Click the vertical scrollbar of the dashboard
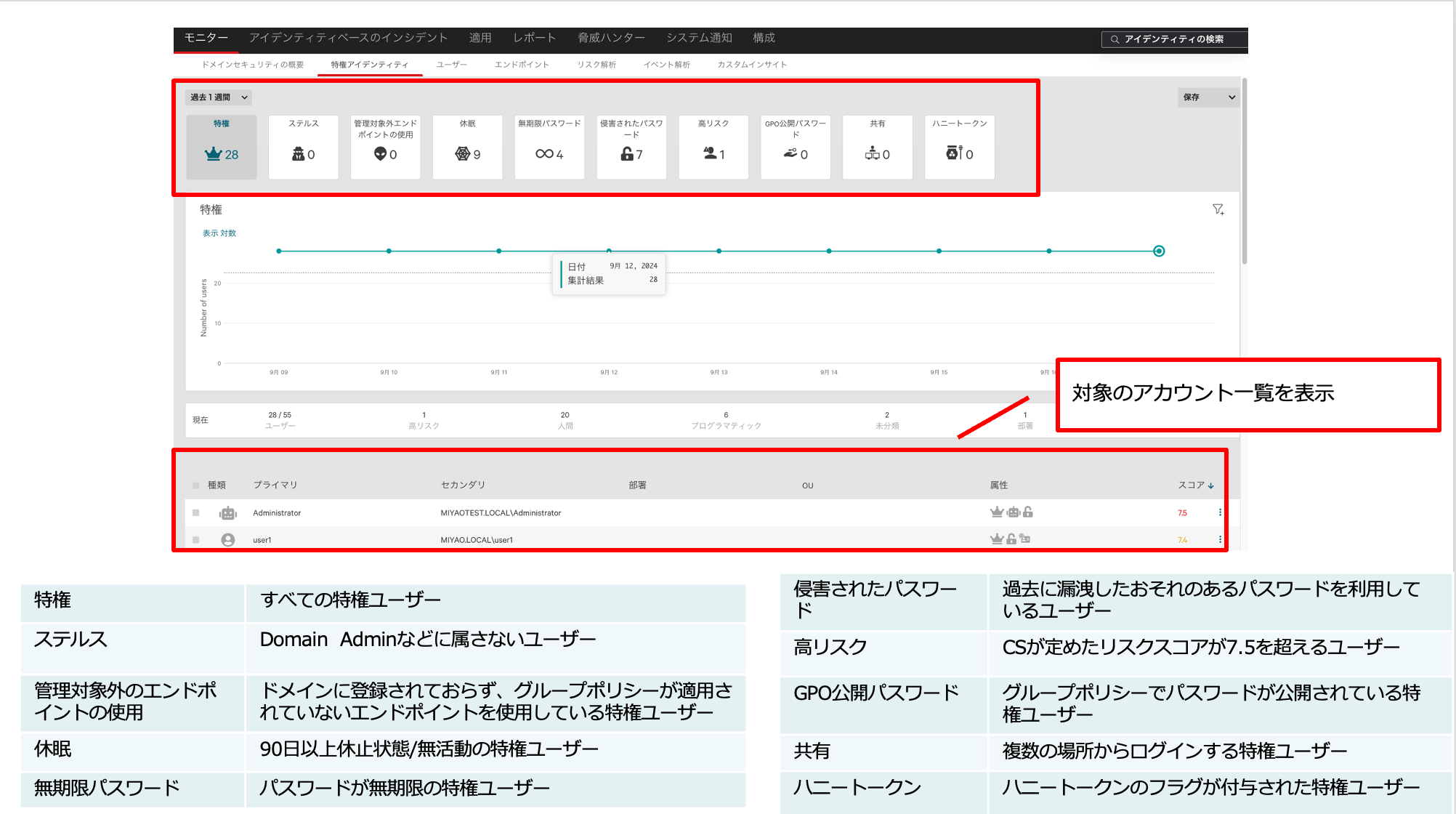The width and height of the screenshot is (1456, 814). [x=1245, y=172]
